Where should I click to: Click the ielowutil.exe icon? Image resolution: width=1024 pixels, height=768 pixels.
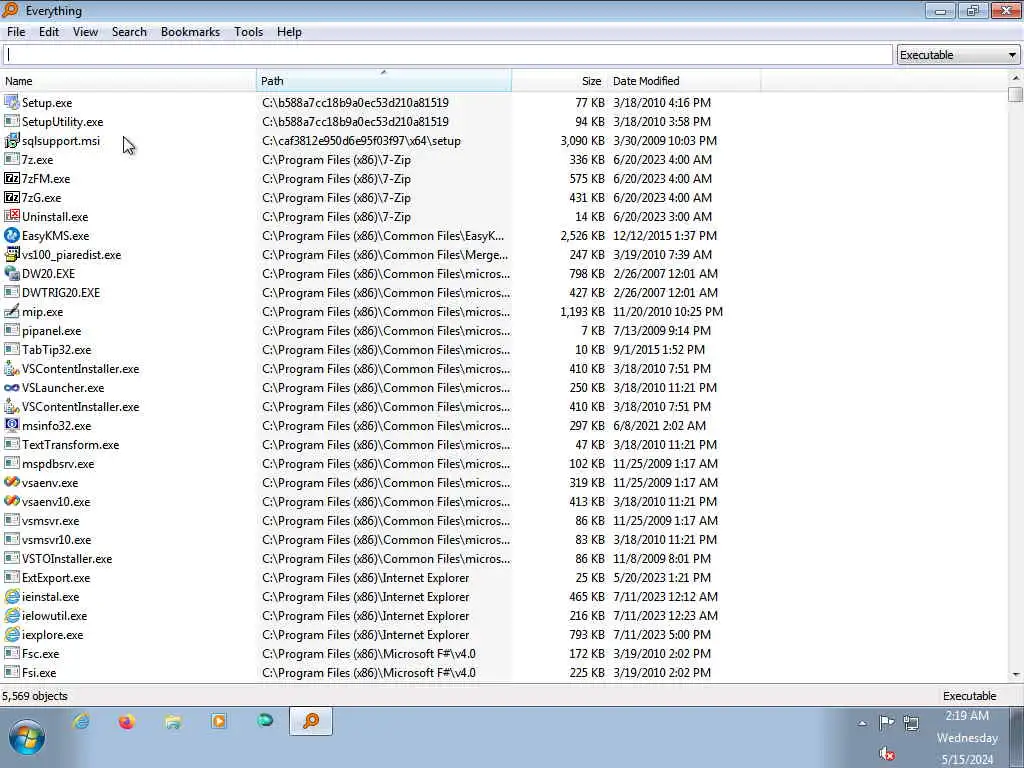[x=12, y=615]
